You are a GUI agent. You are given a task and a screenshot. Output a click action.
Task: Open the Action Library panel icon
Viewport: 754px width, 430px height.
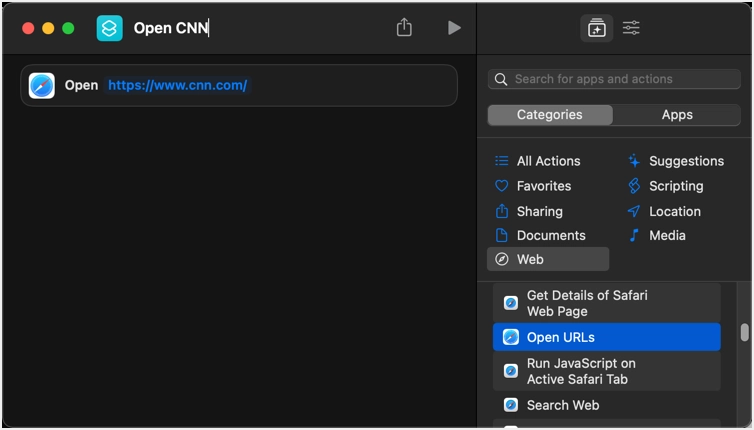point(597,28)
